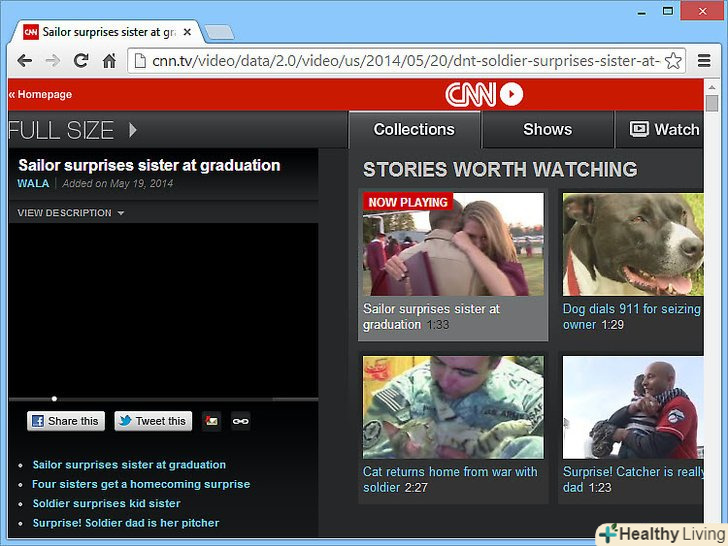
Task: Click the copy link chain icon
Action: [x=240, y=421]
